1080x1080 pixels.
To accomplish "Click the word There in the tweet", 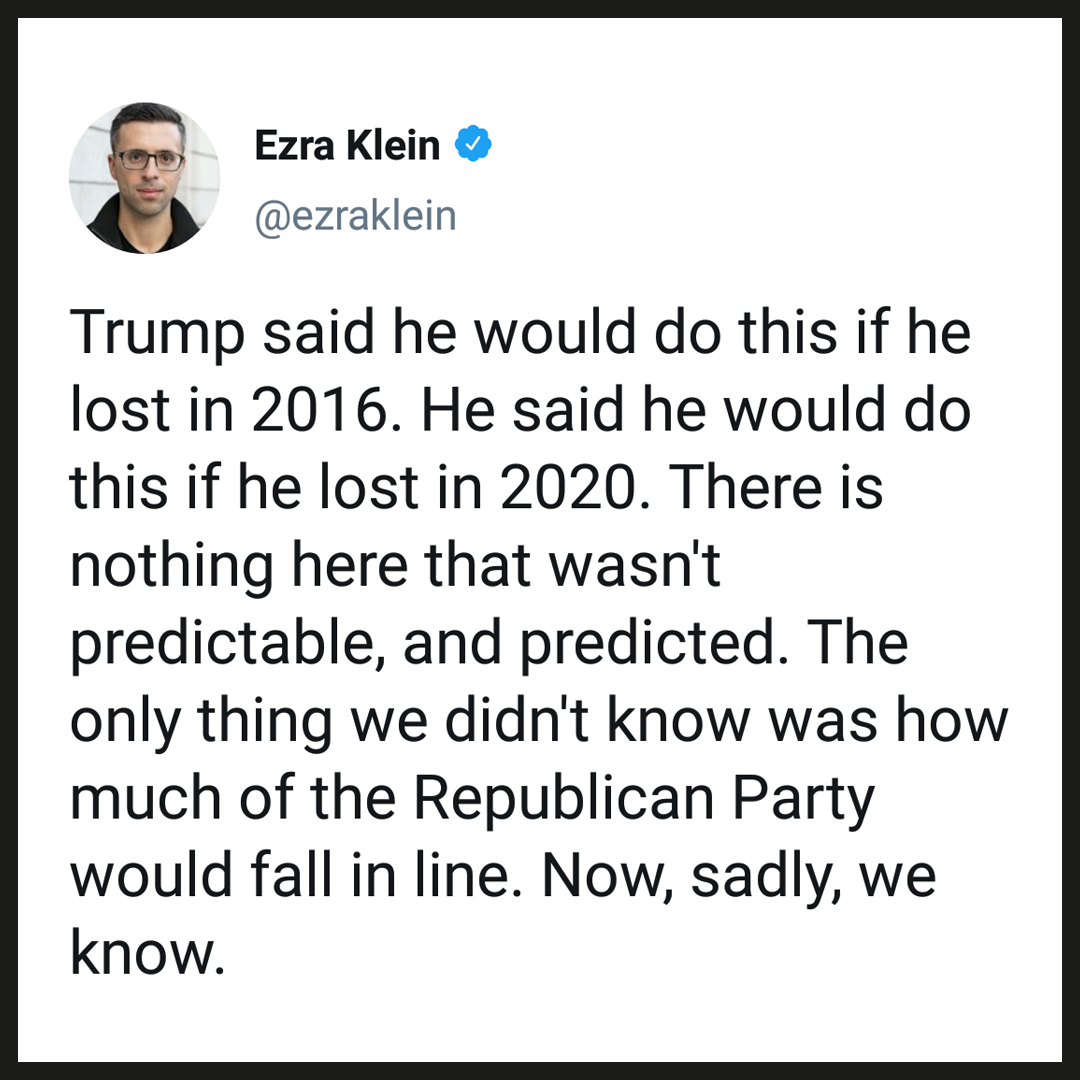I will click(745, 487).
